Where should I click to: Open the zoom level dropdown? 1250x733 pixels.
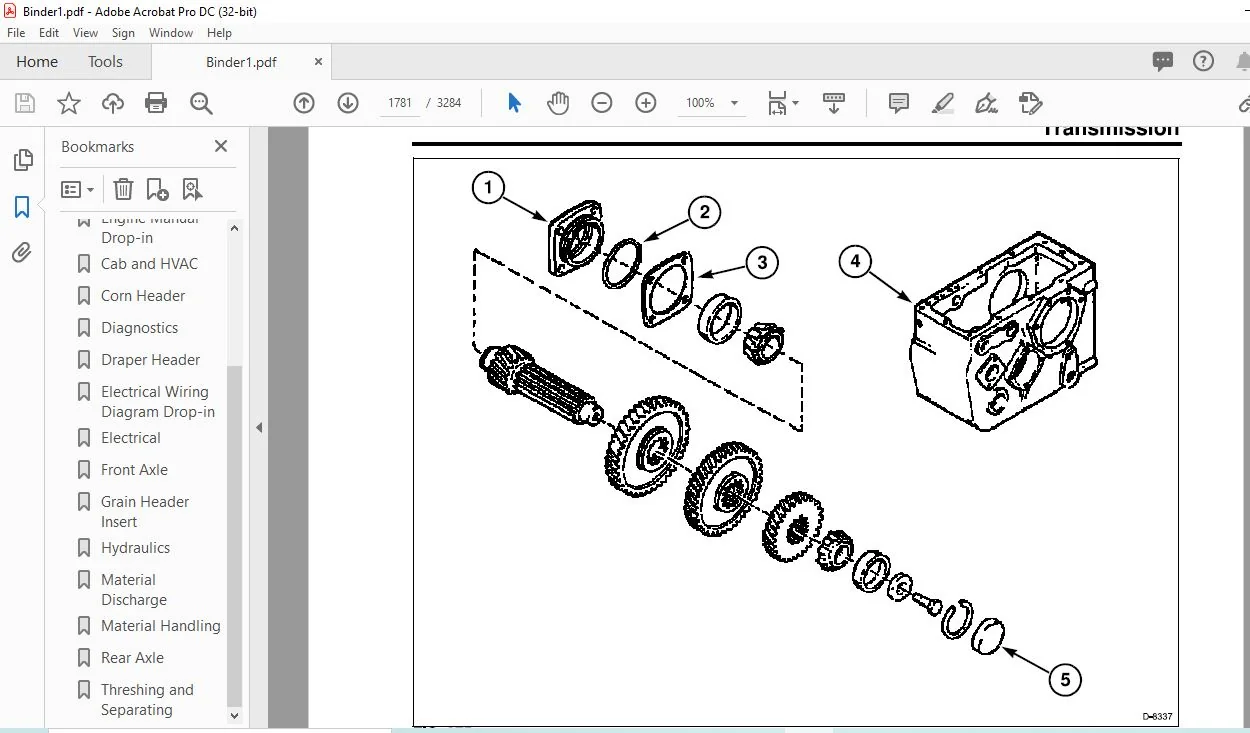[734, 103]
